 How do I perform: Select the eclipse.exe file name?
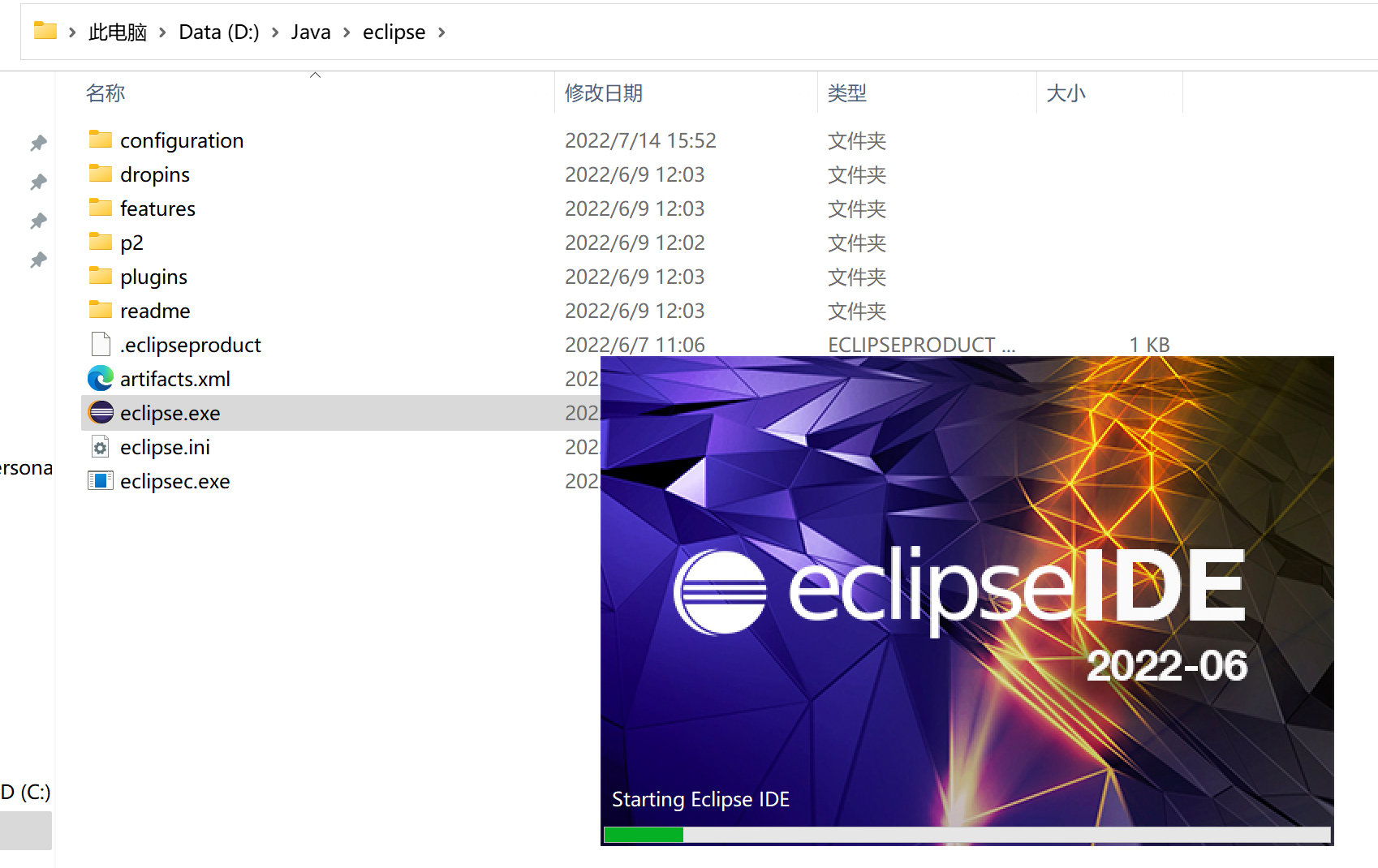pyautogui.click(x=170, y=413)
